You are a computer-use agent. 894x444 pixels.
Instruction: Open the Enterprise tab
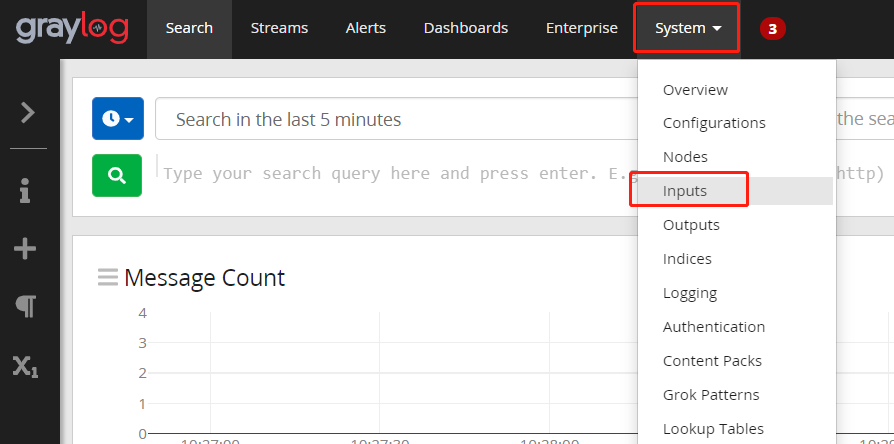(x=582, y=28)
